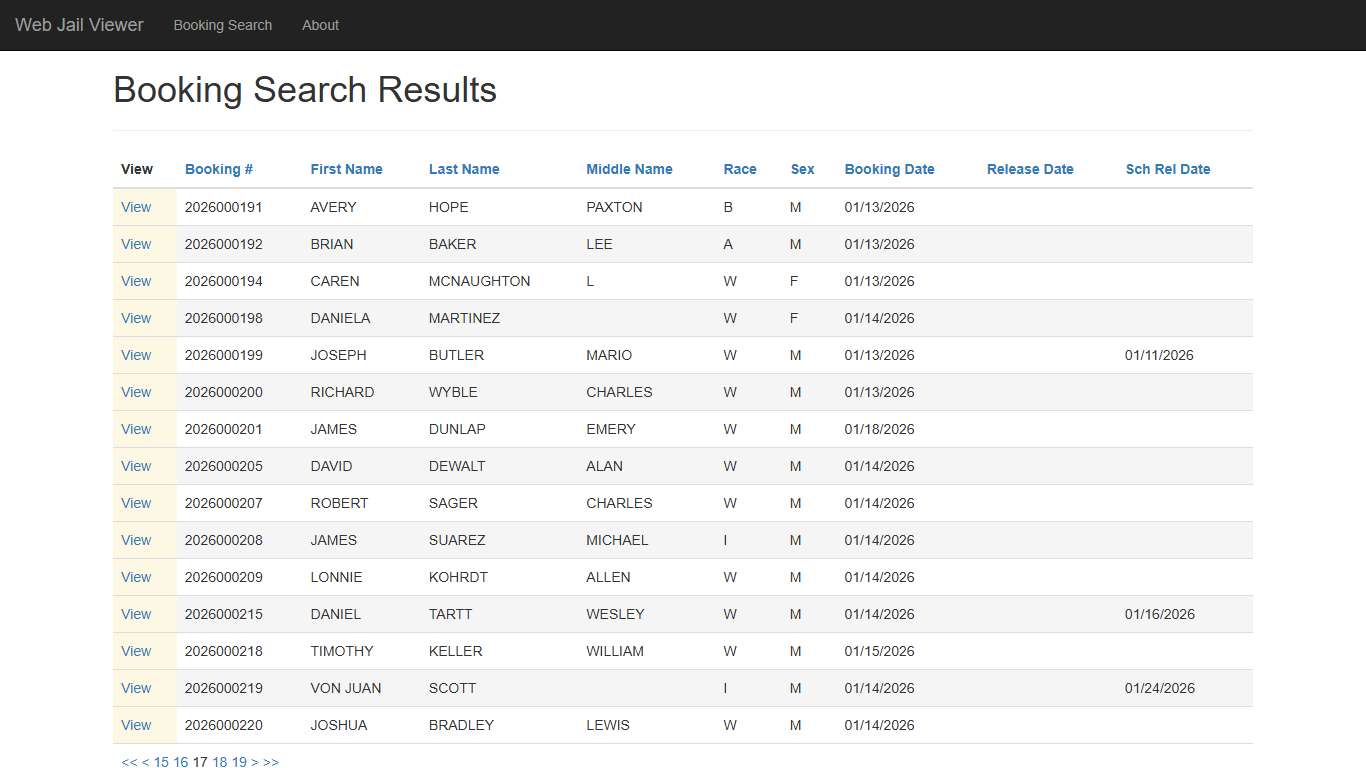Sort results by Race column
Image resolution: width=1366 pixels, height=768 pixels.
click(x=739, y=169)
